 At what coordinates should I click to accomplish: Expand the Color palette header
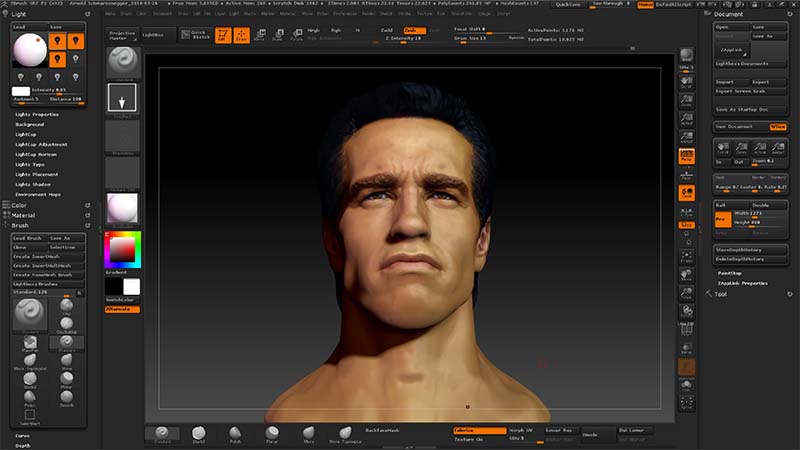[x=19, y=205]
